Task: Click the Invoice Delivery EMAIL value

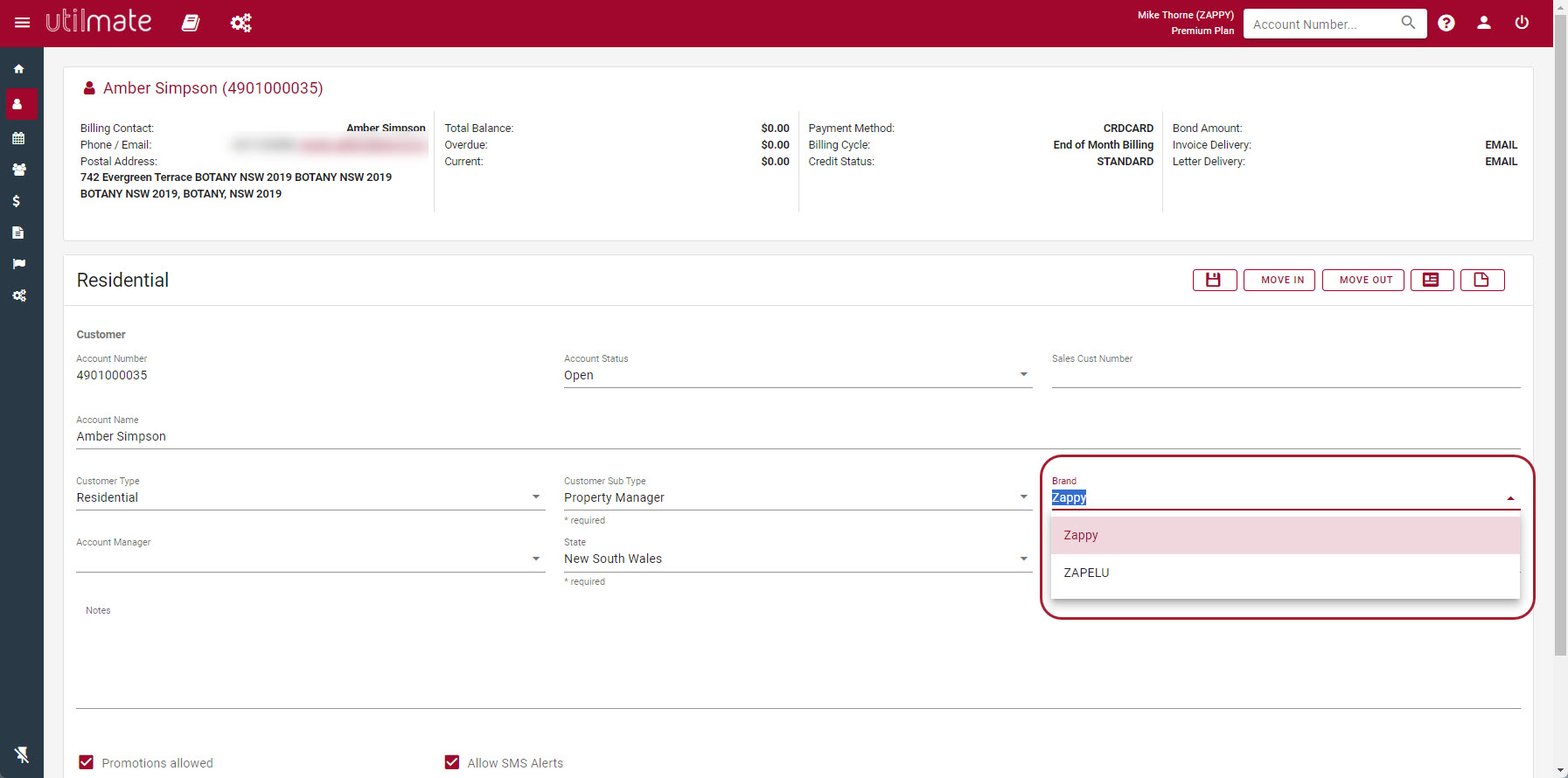Action: point(1501,145)
